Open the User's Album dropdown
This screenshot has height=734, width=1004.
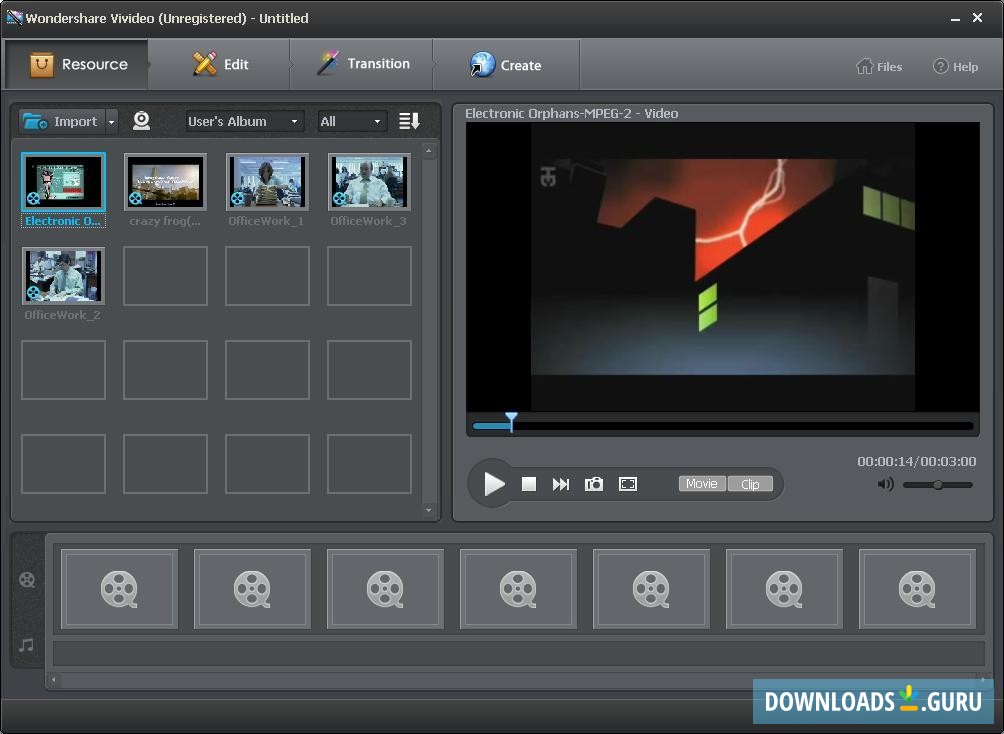click(x=243, y=121)
